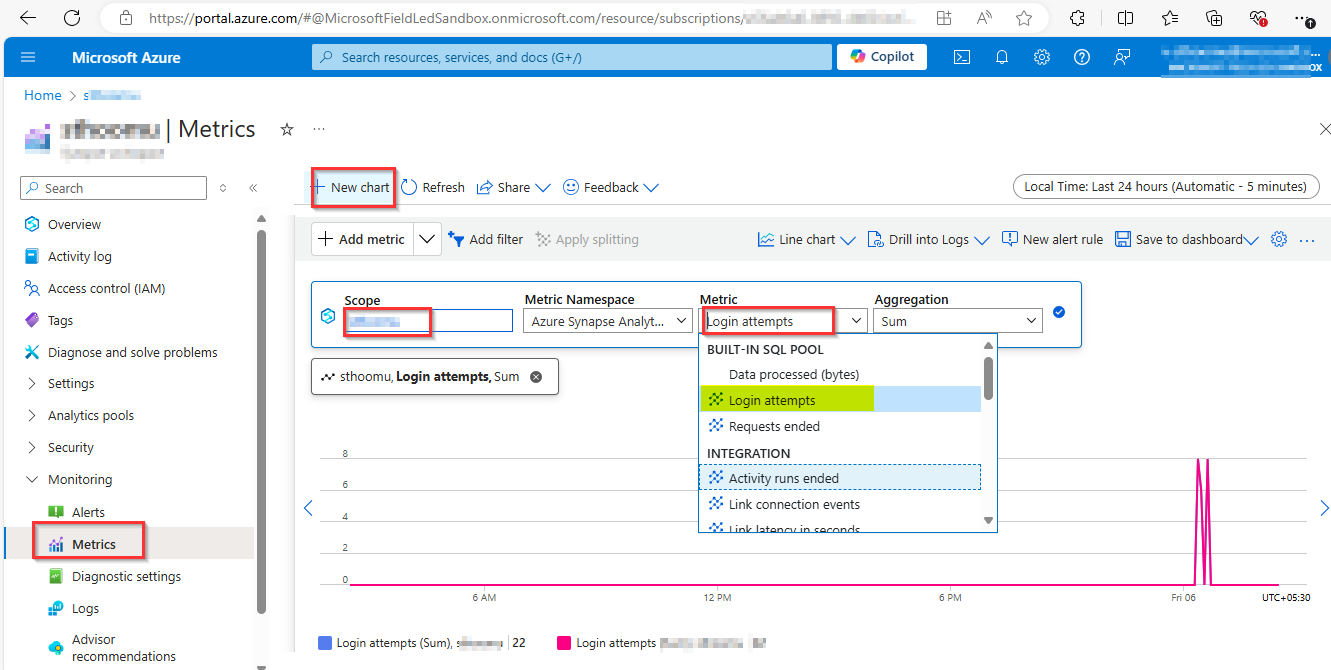
Task: Click New alert rule
Action: click(x=1052, y=239)
